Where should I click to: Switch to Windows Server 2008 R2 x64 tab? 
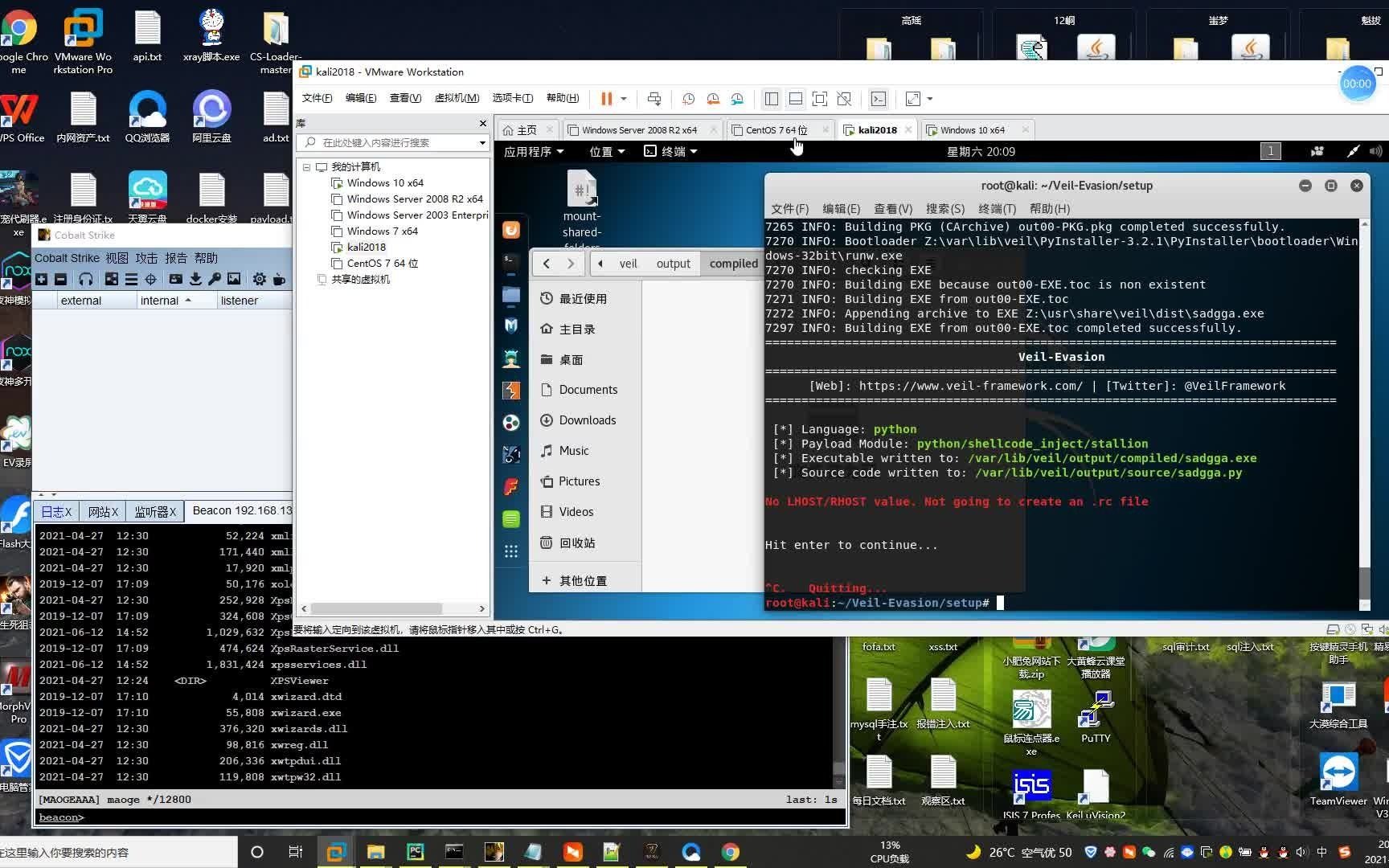pos(639,130)
